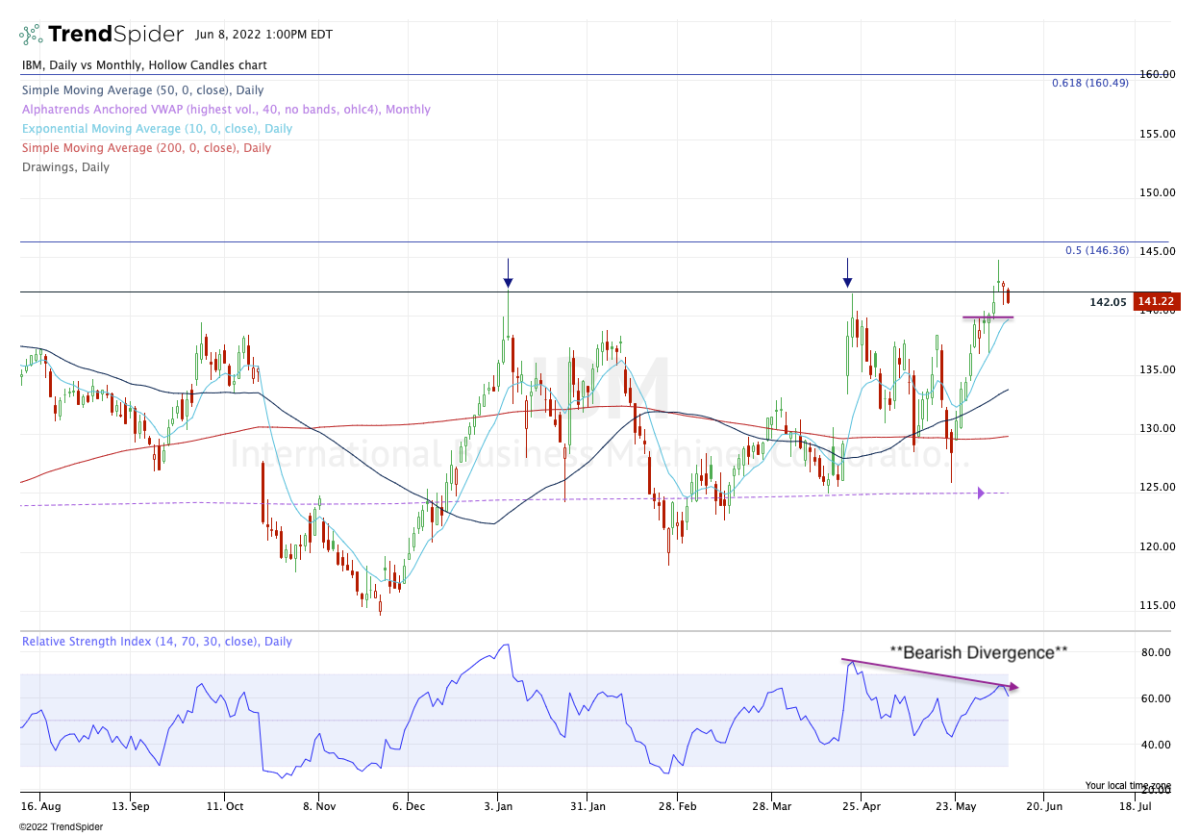The width and height of the screenshot is (1200, 836).
Task: Open the Alphatrends Anchored VWAP indicator settings
Action: pyautogui.click(x=226, y=109)
